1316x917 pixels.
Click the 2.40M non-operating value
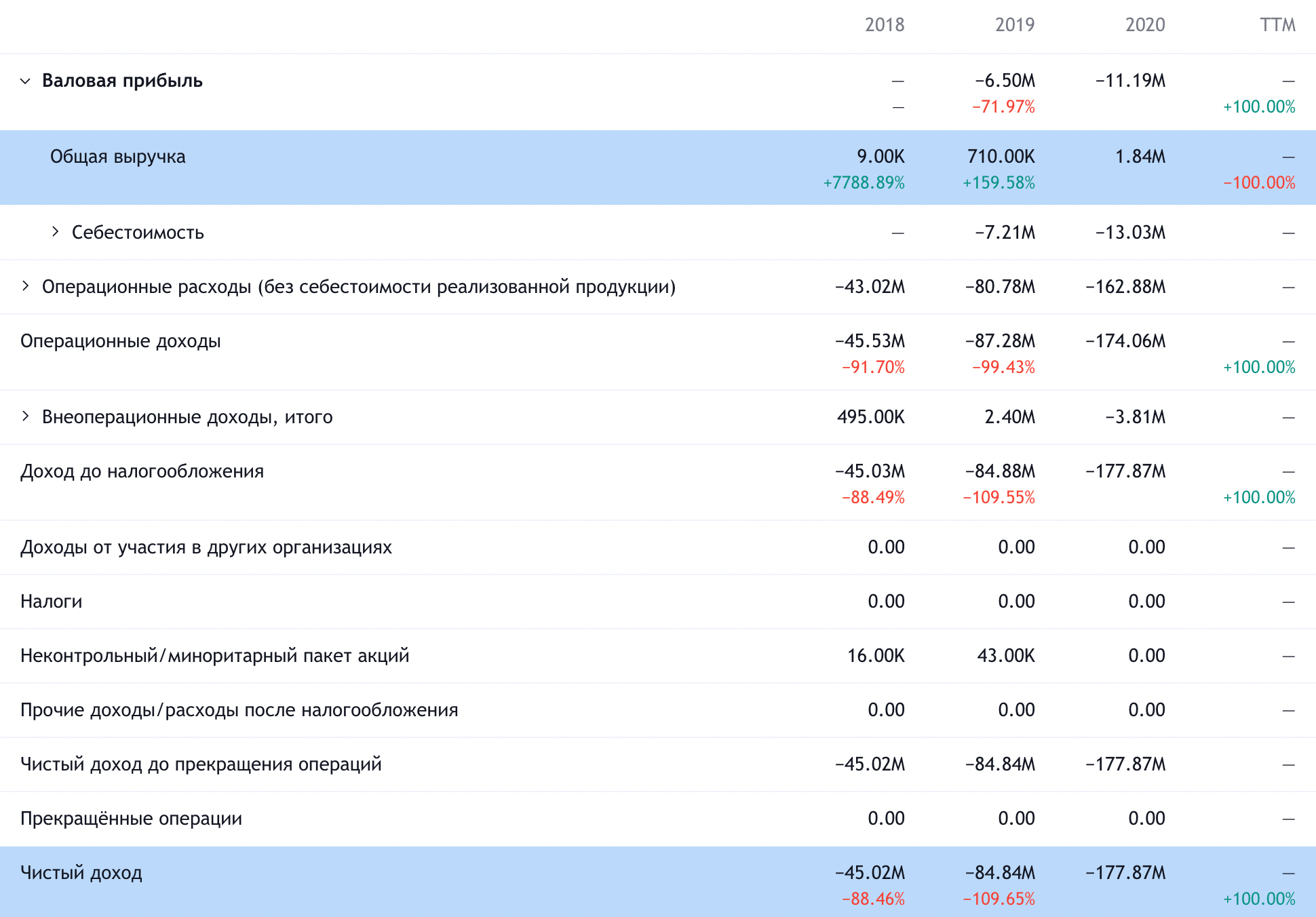[1010, 417]
